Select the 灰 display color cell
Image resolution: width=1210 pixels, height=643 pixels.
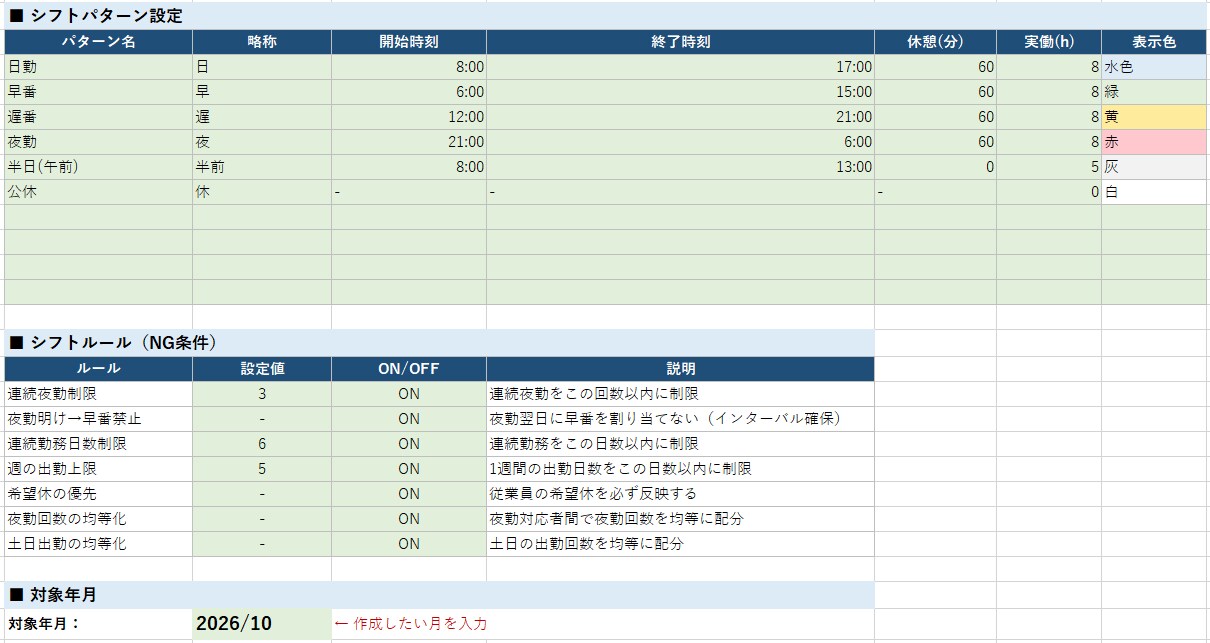(x=1155, y=167)
